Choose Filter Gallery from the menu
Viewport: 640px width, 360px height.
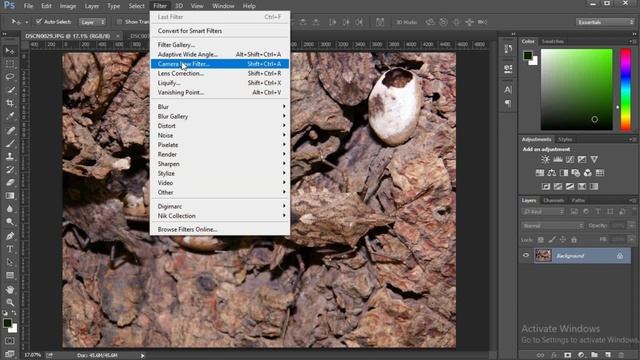point(220,44)
